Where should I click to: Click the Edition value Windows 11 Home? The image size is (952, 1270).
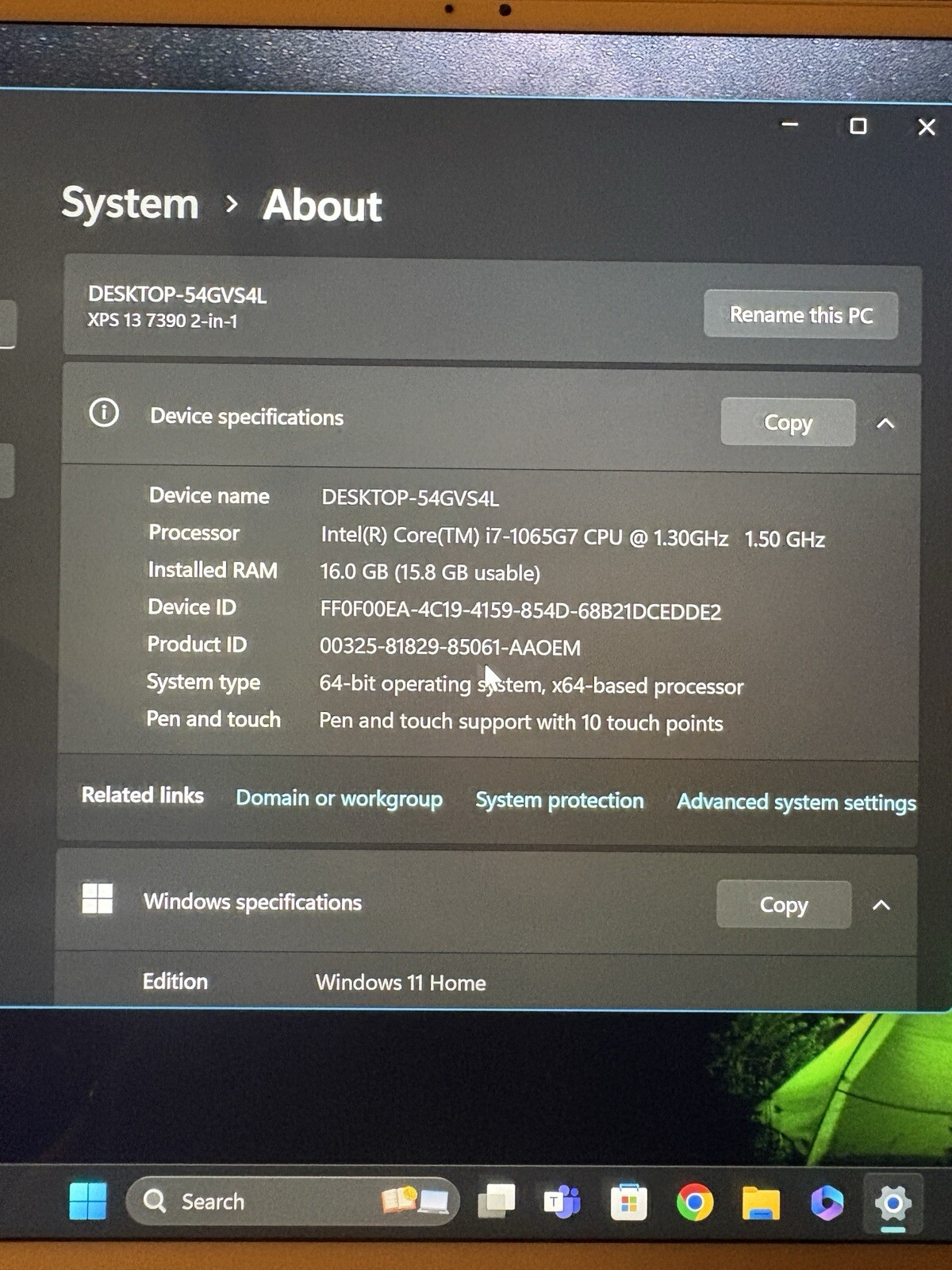coord(401,982)
